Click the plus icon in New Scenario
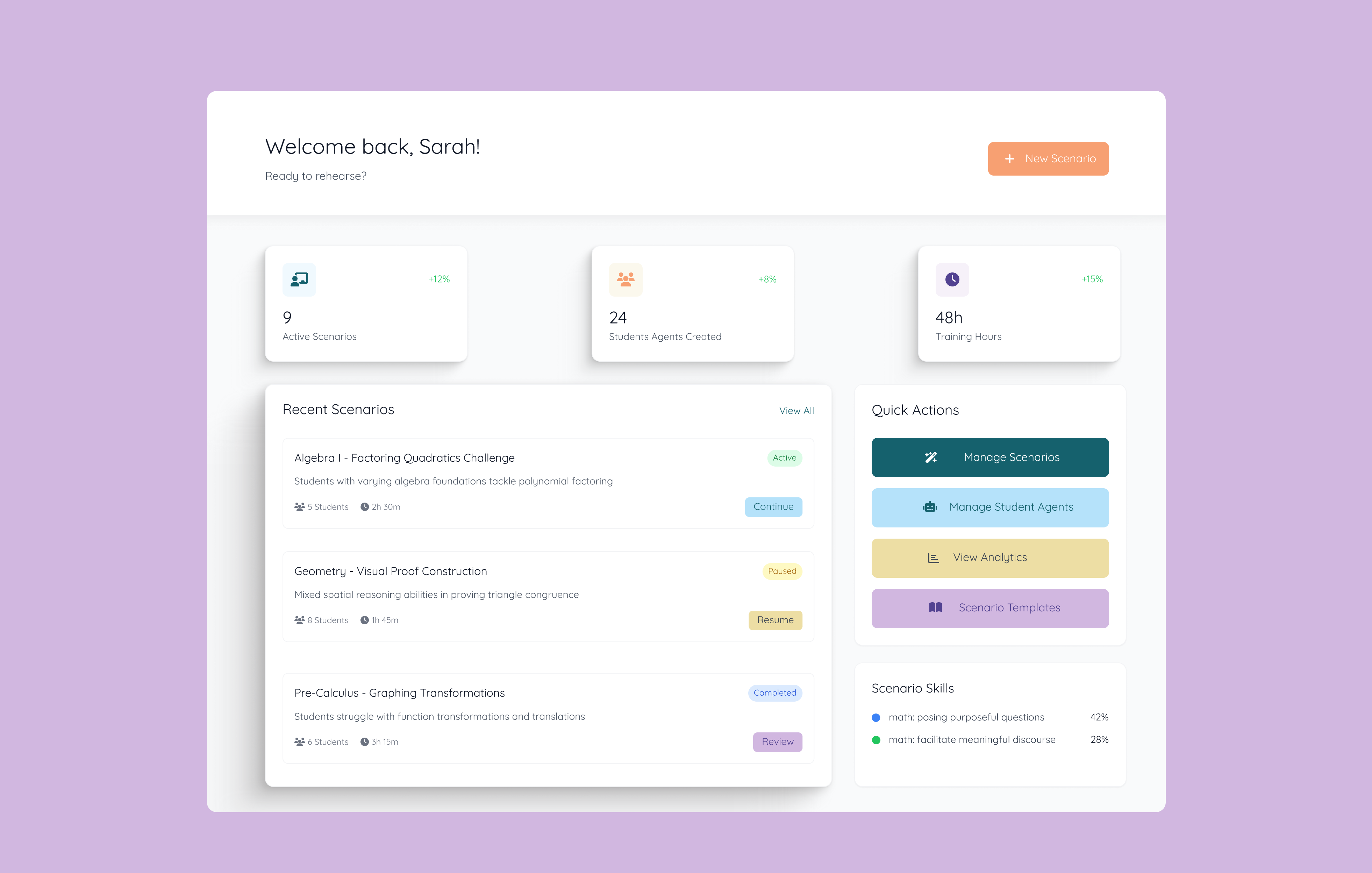The image size is (1372, 873). pos(1009,159)
